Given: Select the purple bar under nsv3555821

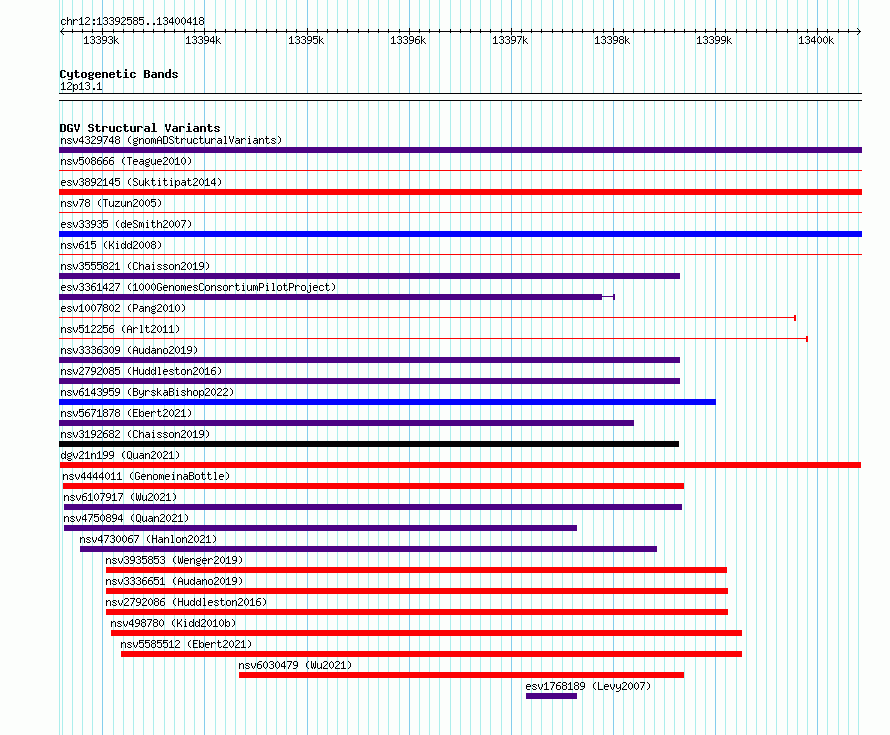Looking at the screenshot, I should [x=370, y=276].
